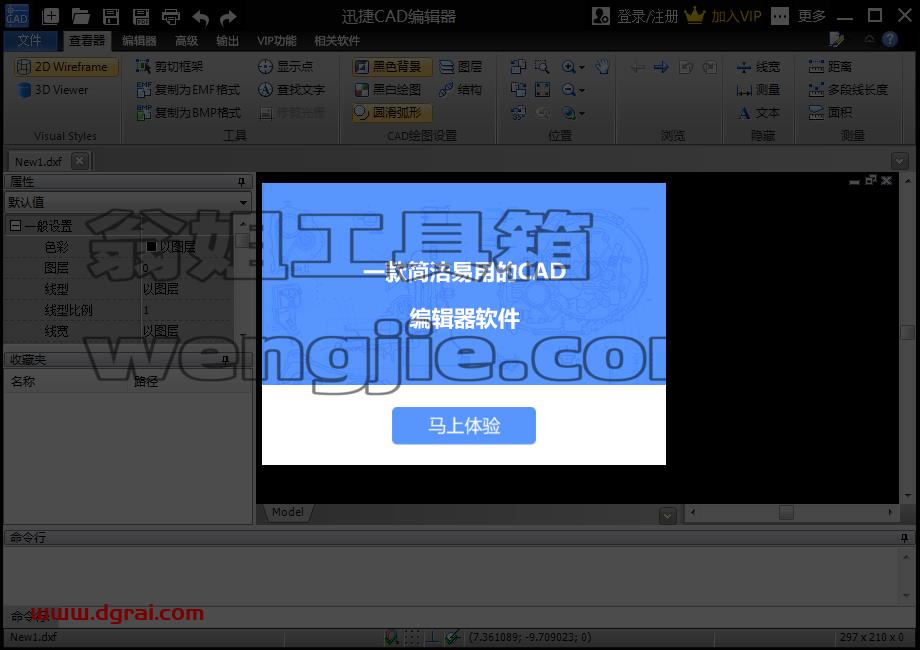Choose 复制为BMP格式 tool
This screenshot has height=650, width=920.
tap(188, 112)
